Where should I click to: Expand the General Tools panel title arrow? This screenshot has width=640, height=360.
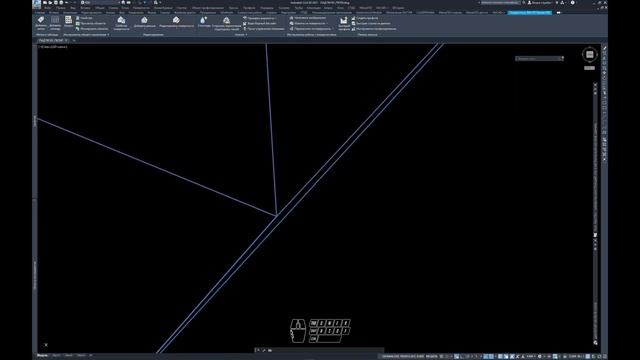108,35
